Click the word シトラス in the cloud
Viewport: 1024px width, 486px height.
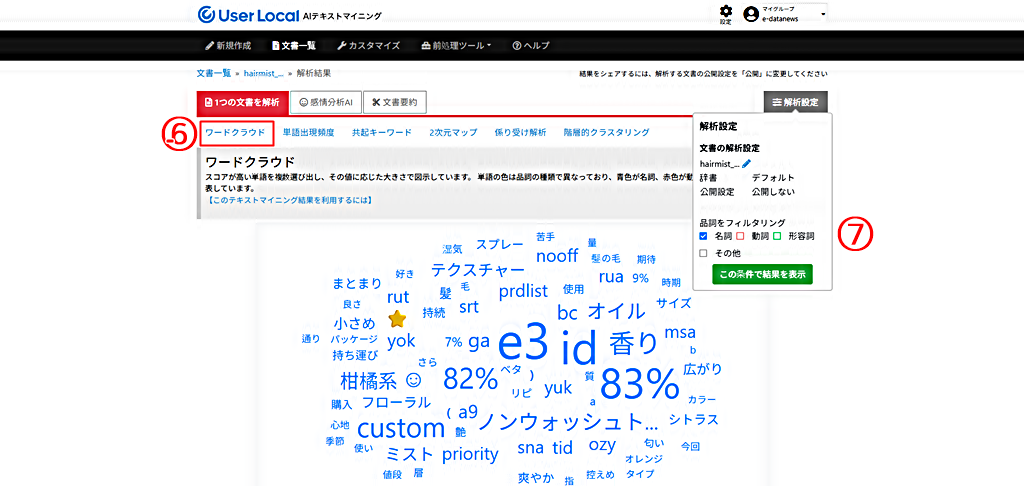coord(694,419)
